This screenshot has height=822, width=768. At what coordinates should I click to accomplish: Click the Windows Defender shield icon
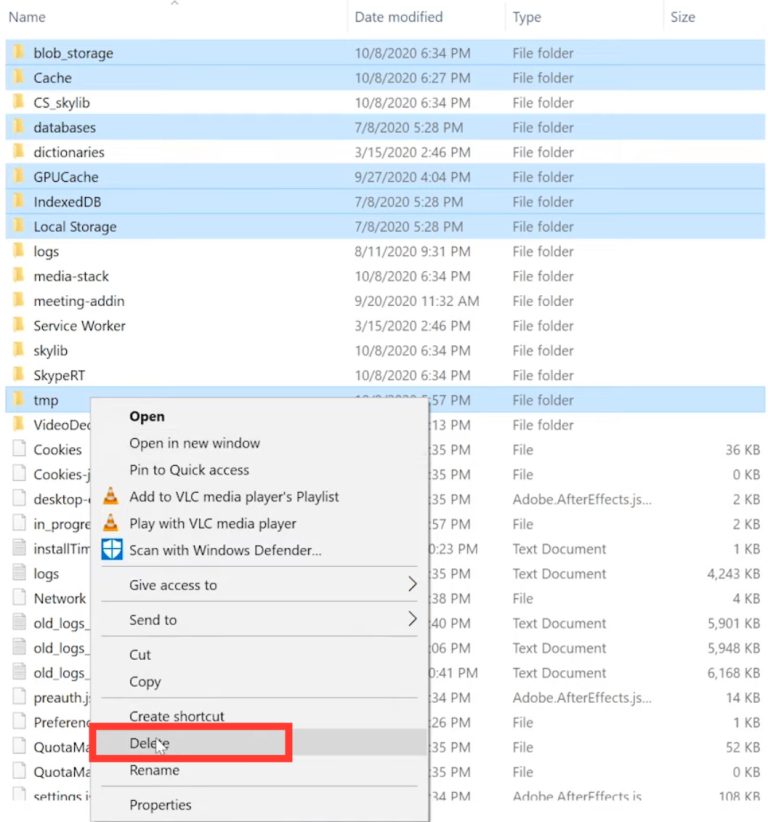[x=113, y=548]
